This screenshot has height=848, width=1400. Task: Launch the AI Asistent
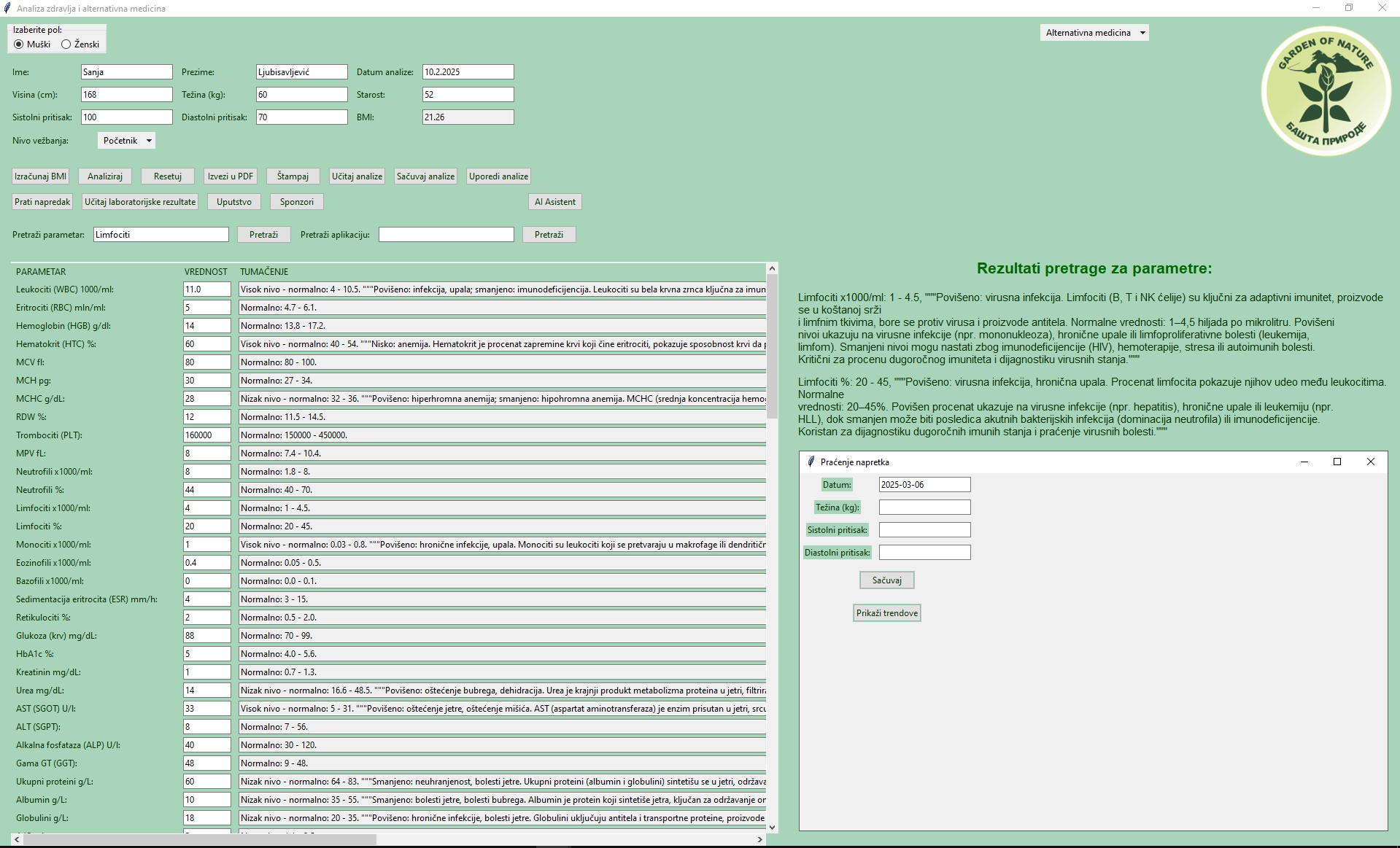coord(555,202)
